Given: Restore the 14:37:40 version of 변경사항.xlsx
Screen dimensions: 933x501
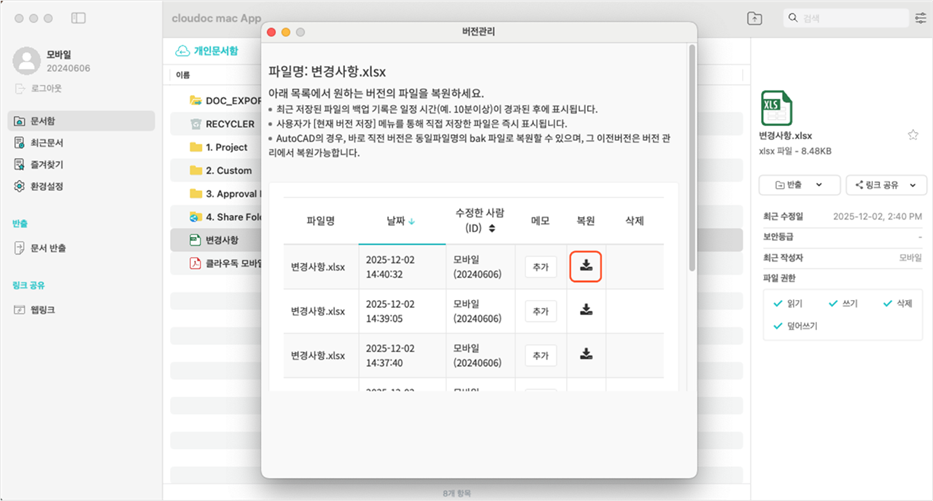Looking at the screenshot, I should (586, 354).
